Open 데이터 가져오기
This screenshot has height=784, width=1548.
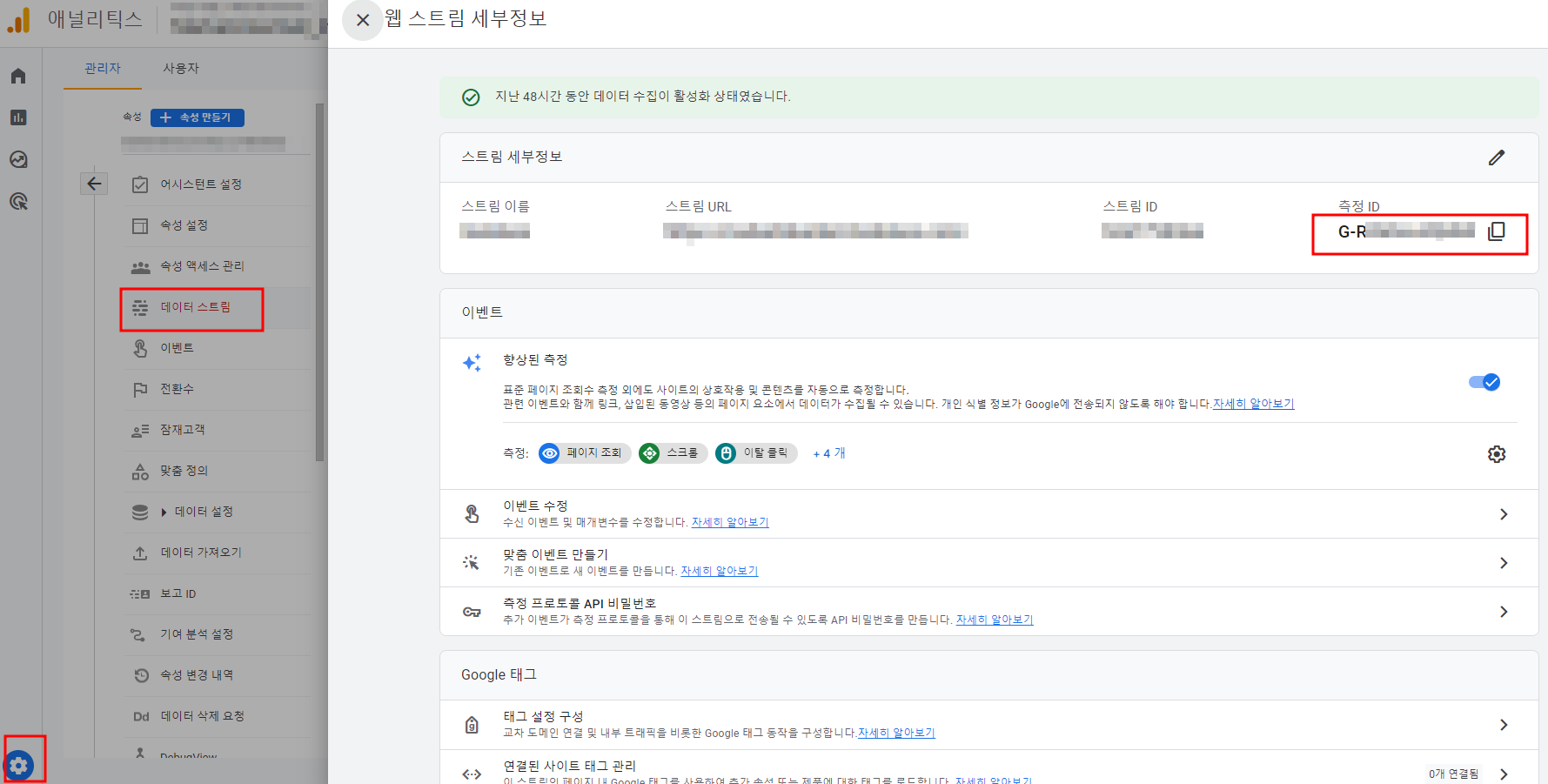pos(218,553)
